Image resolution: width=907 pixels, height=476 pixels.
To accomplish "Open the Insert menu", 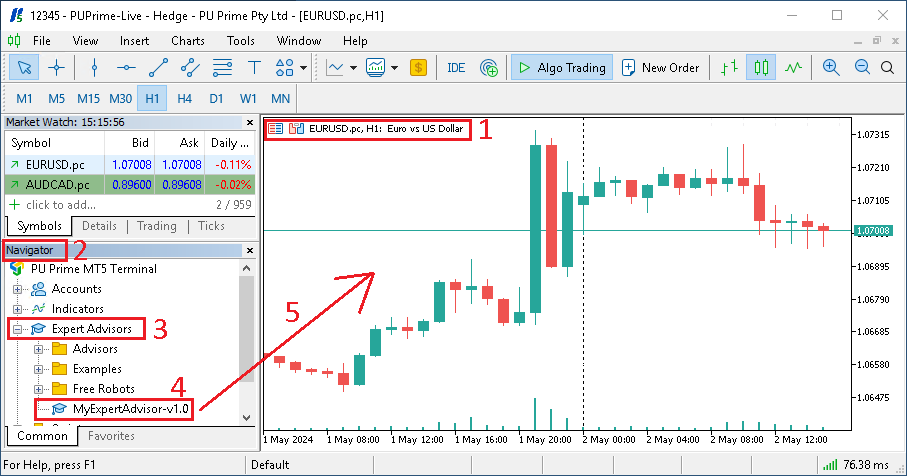I will [x=134, y=40].
